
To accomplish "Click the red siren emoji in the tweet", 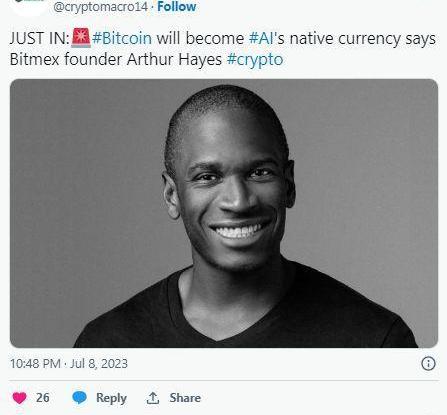I will tap(81, 38).
